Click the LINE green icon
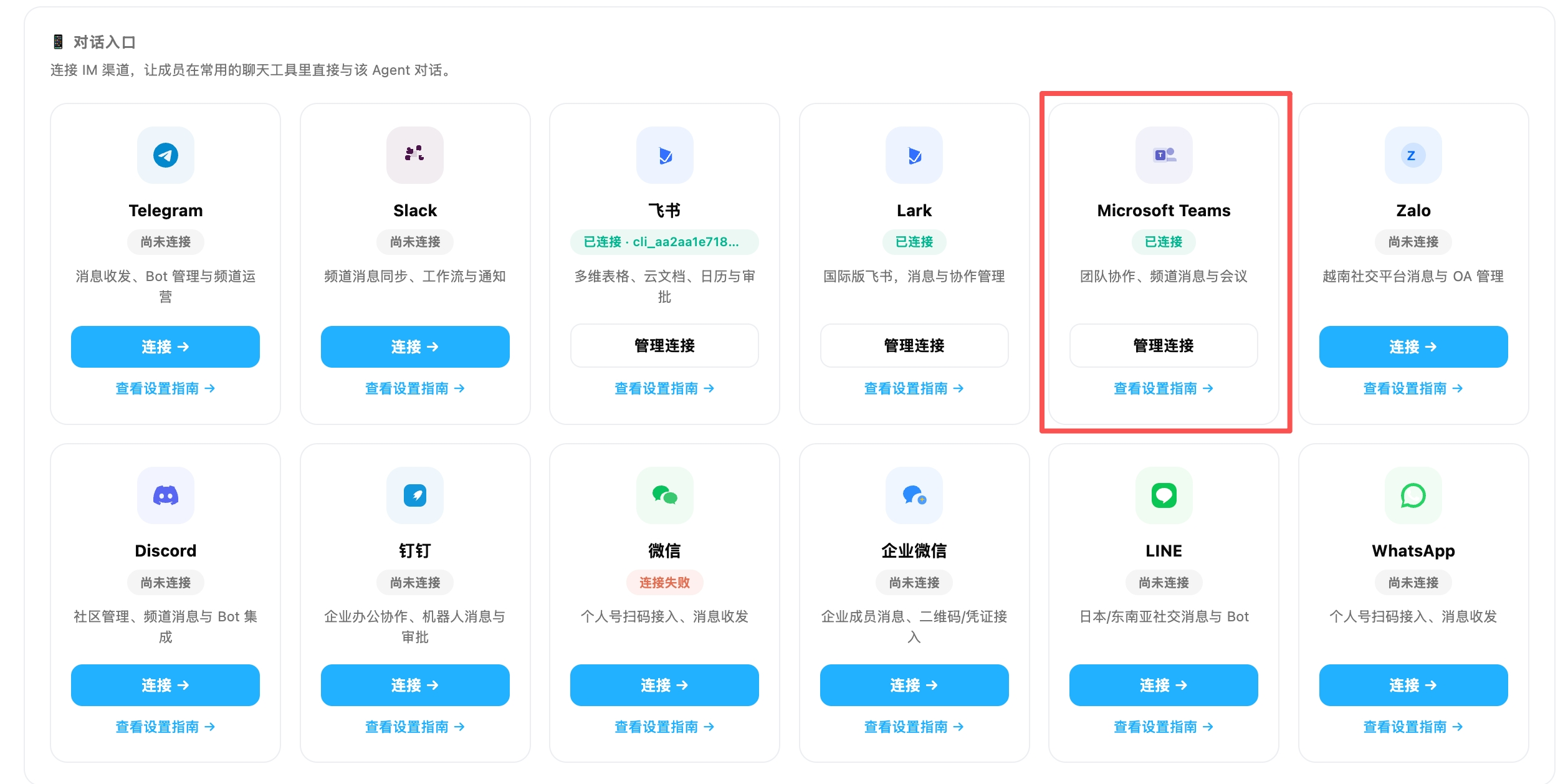The width and height of the screenshot is (1568, 784). click(x=1164, y=495)
